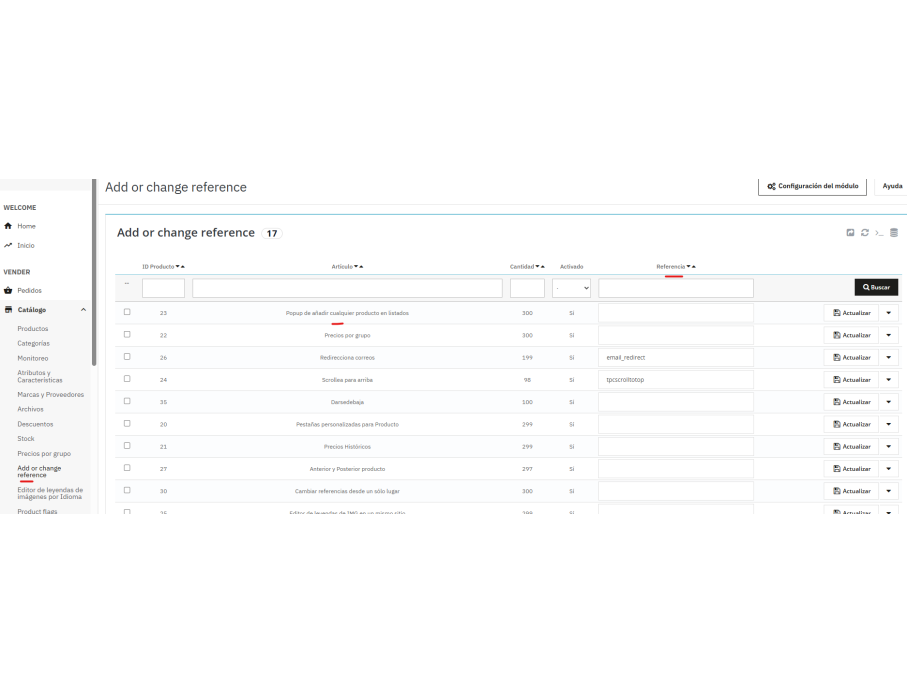This screenshot has height=693, width=907.
Task: Open Monitoreo menu item
Action: [x=32, y=358]
